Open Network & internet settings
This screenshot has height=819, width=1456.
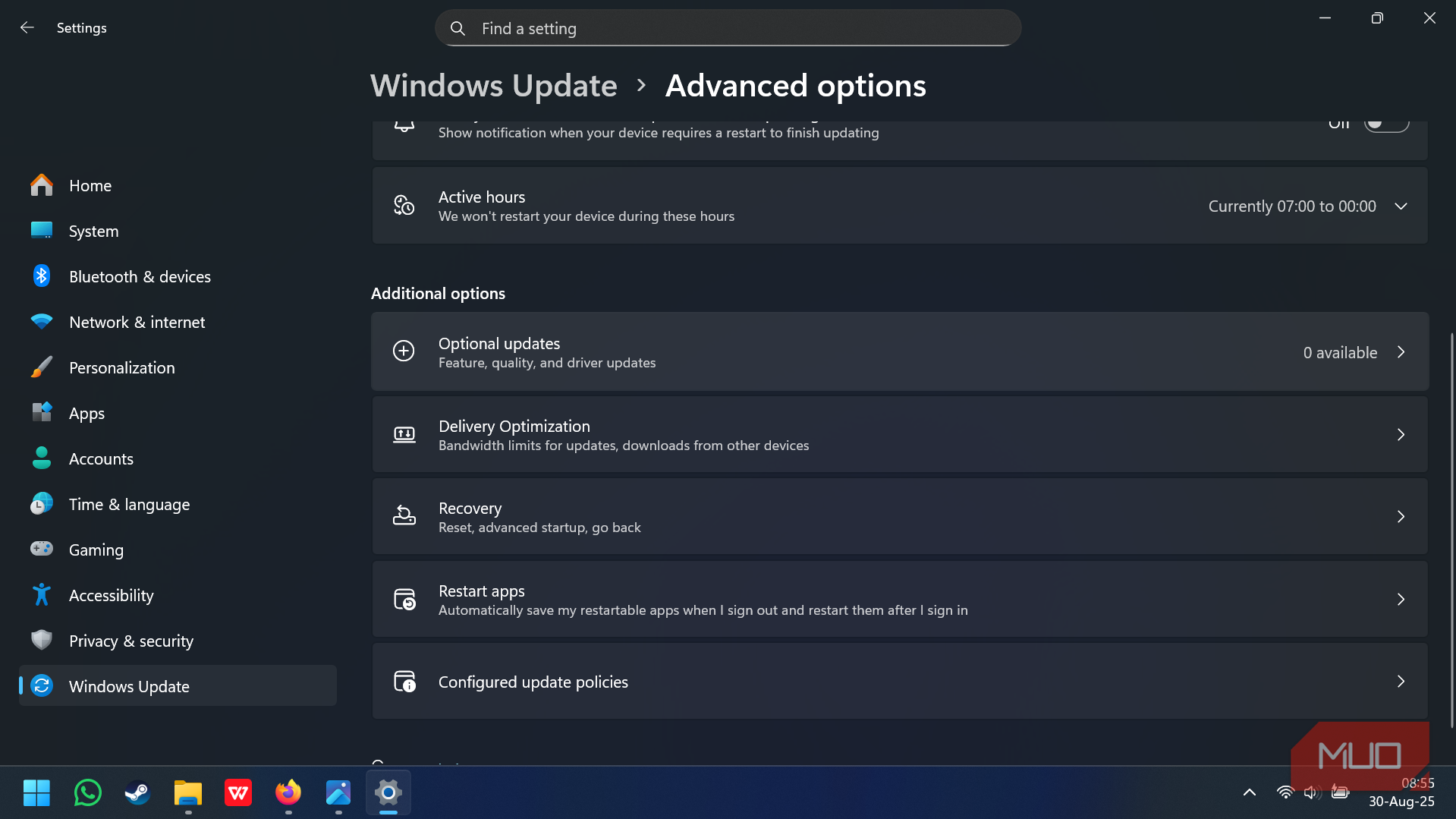pyautogui.click(x=178, y=322)
